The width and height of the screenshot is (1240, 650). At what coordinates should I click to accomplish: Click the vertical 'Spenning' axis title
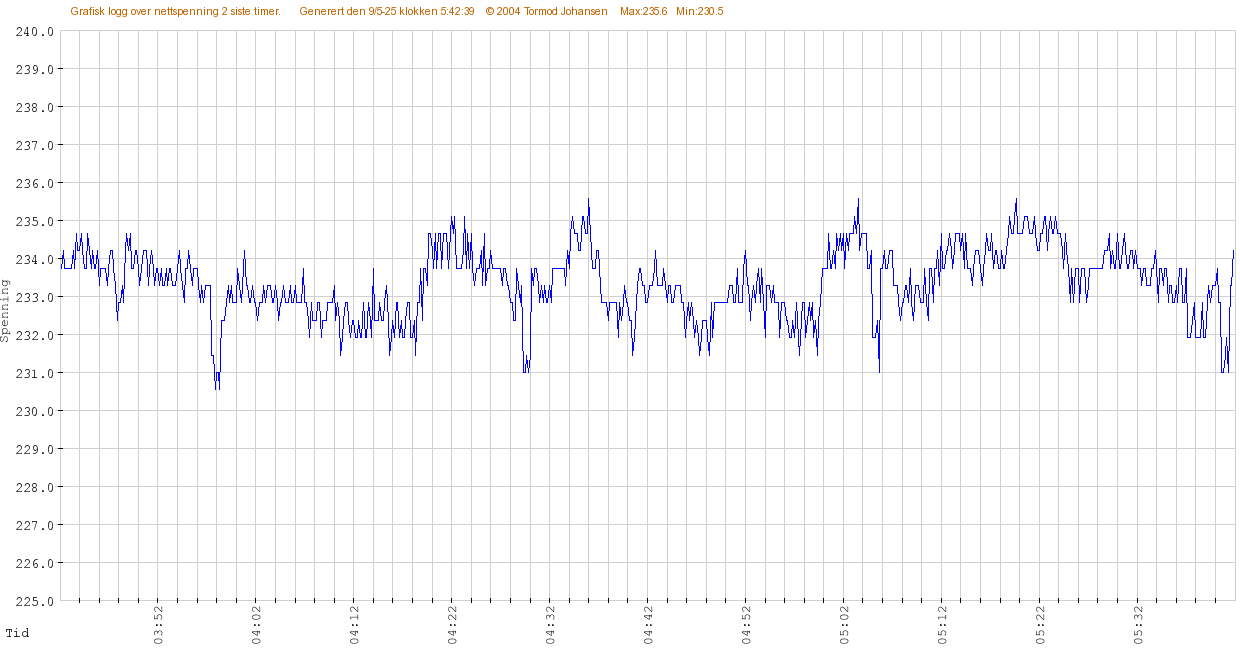coord(6,311)
